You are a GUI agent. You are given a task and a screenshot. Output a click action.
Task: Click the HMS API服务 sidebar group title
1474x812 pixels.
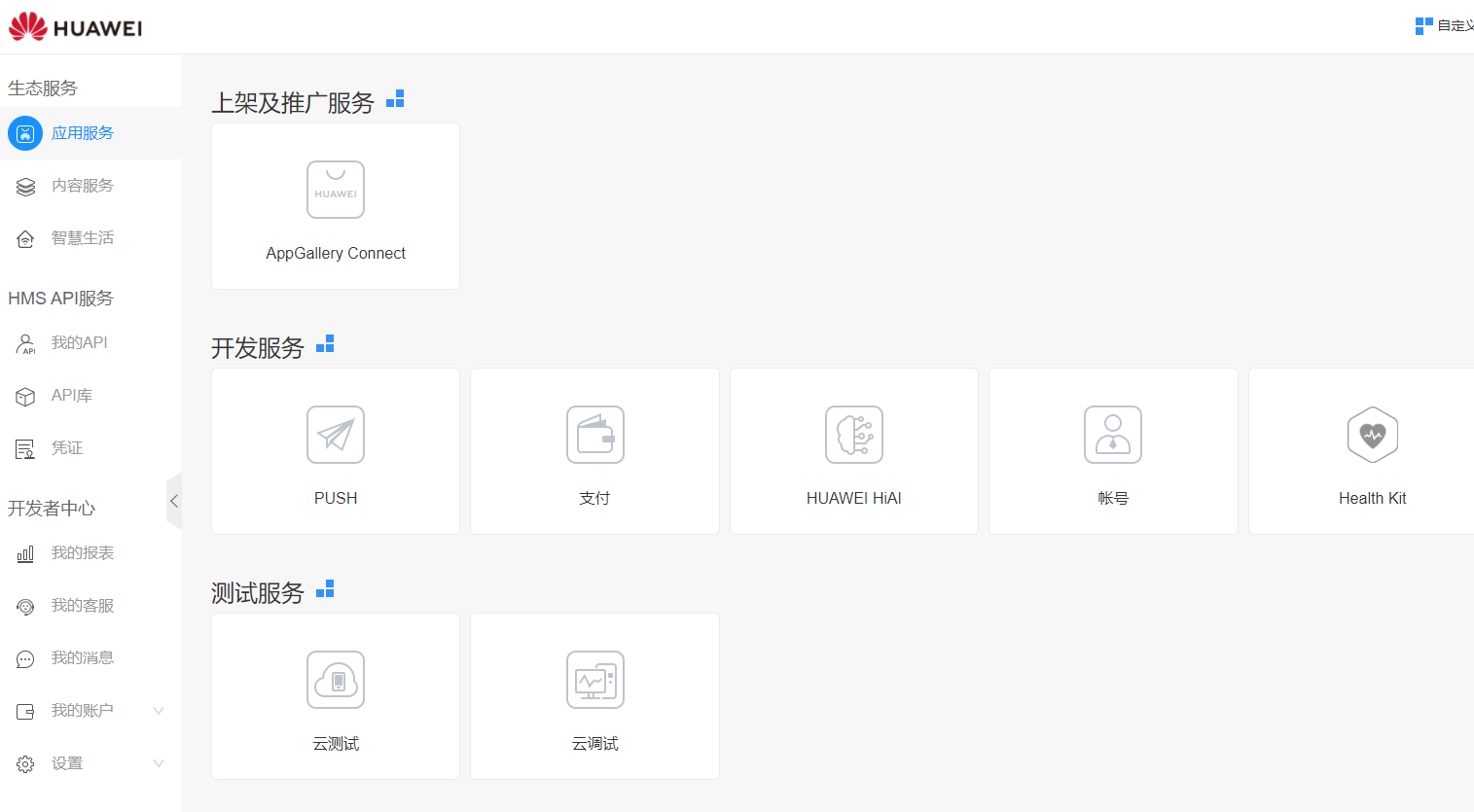pos(60,298)
